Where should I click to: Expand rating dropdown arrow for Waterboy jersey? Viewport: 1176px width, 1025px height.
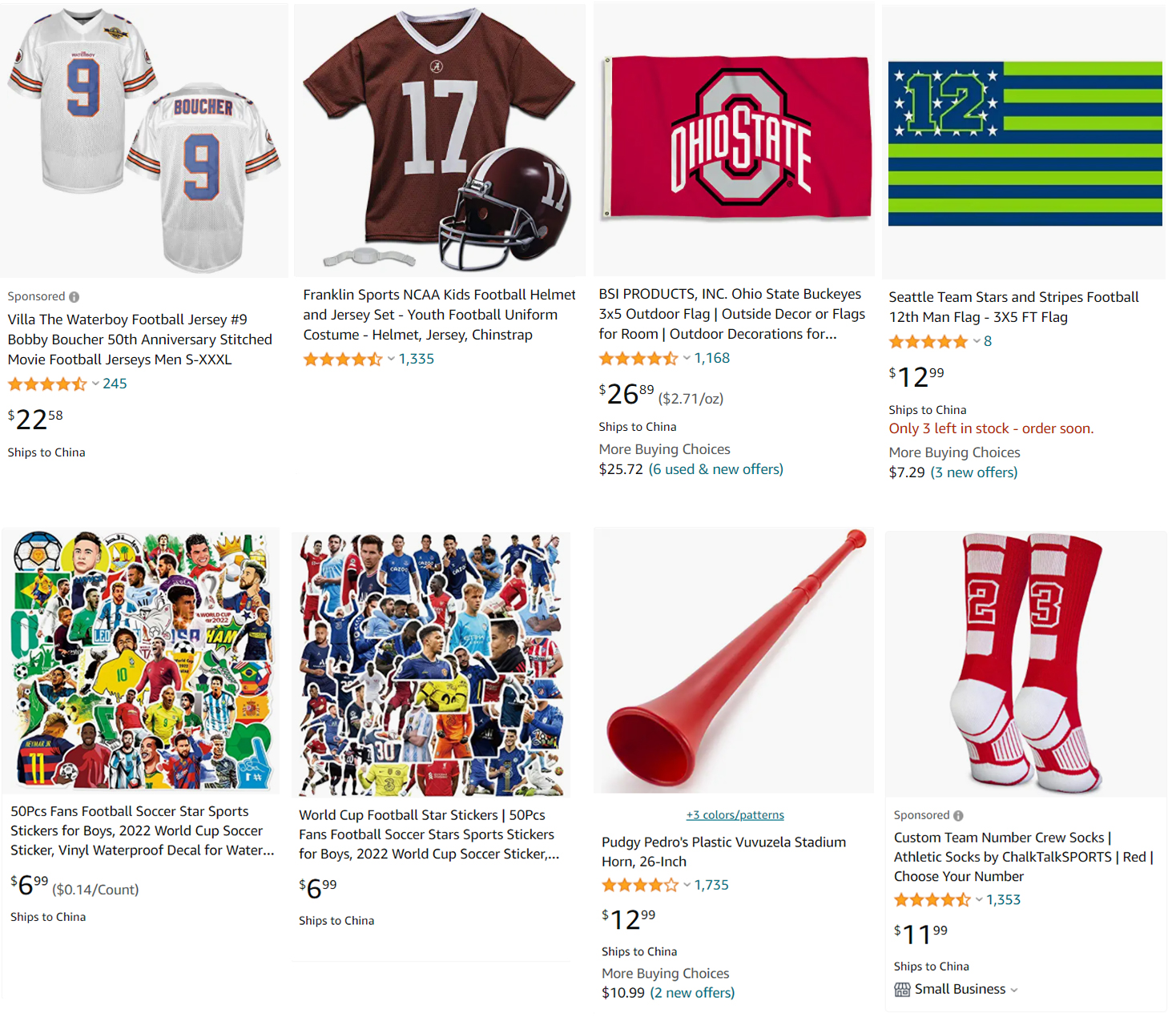[95, 384]
